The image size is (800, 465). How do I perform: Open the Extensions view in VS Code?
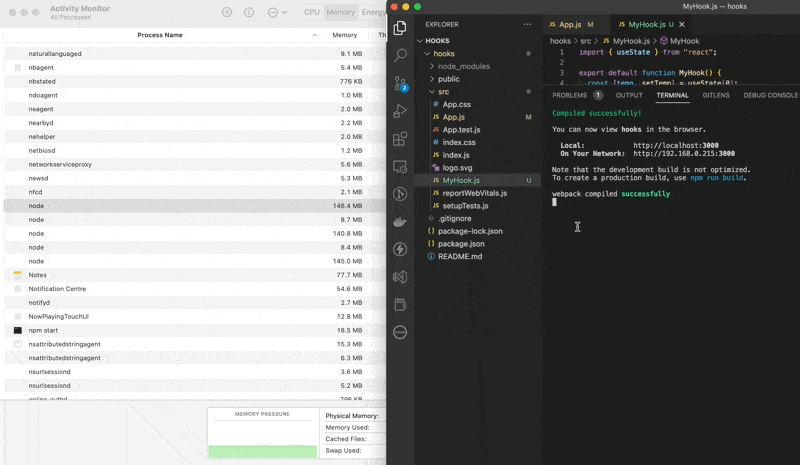[400, 138]
